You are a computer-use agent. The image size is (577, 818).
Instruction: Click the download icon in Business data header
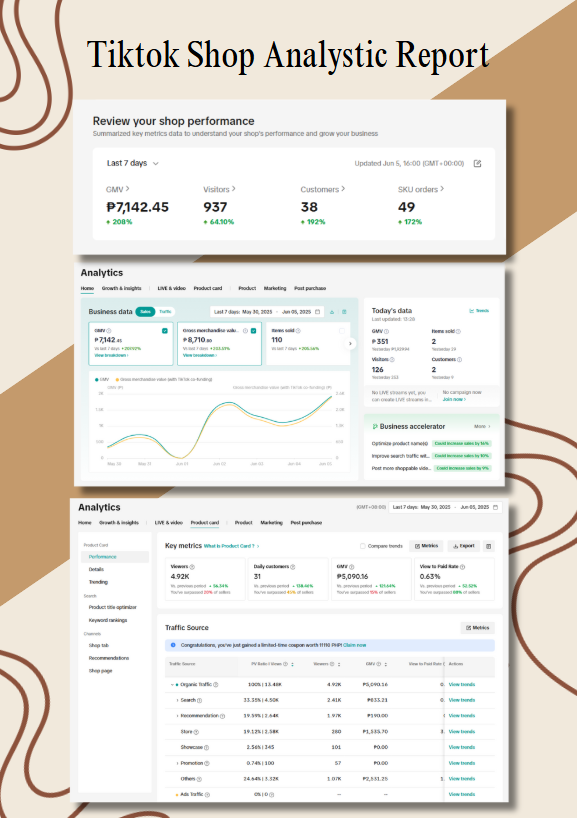(332, 312)
